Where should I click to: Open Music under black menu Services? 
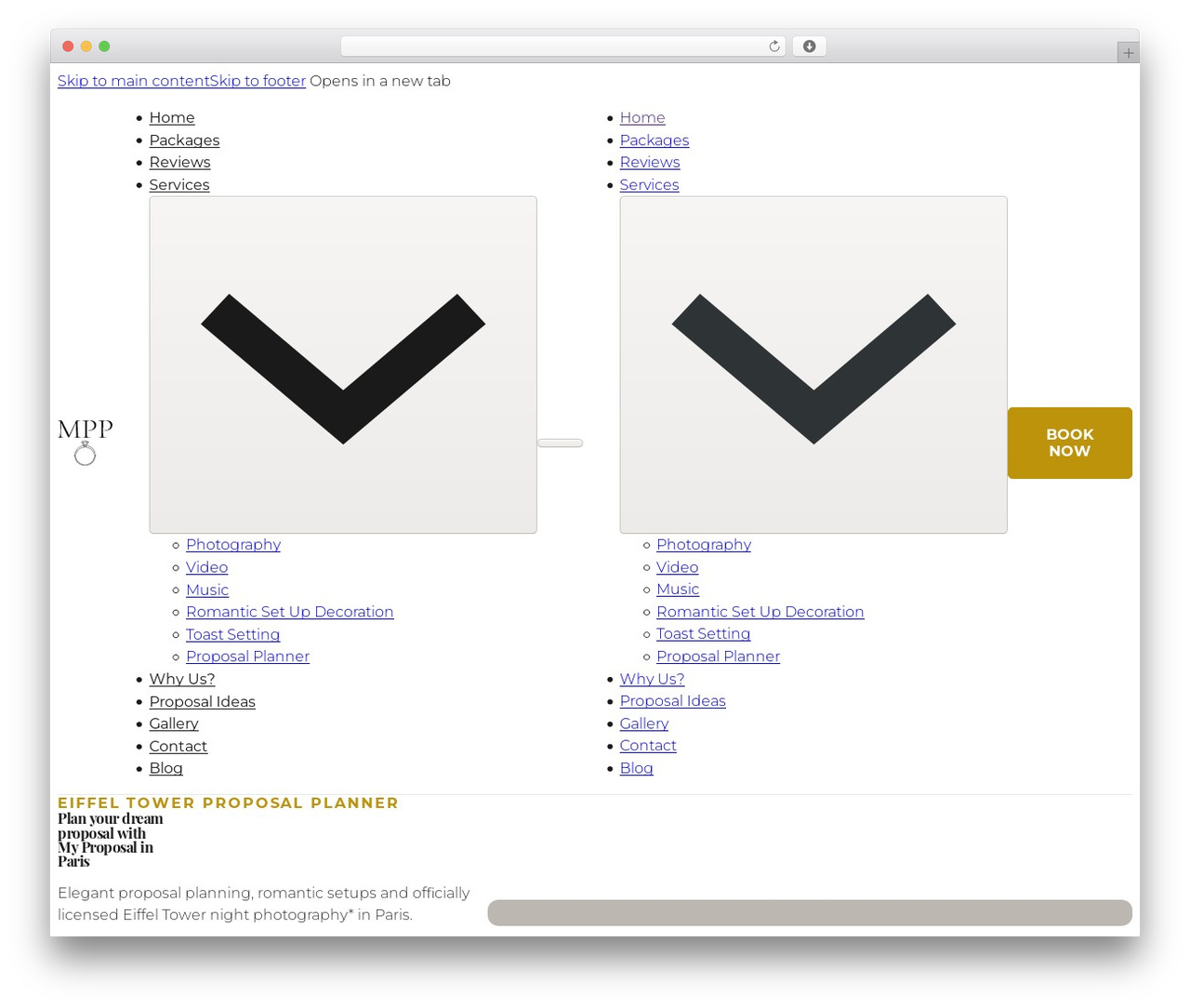(x=207, y=589)
